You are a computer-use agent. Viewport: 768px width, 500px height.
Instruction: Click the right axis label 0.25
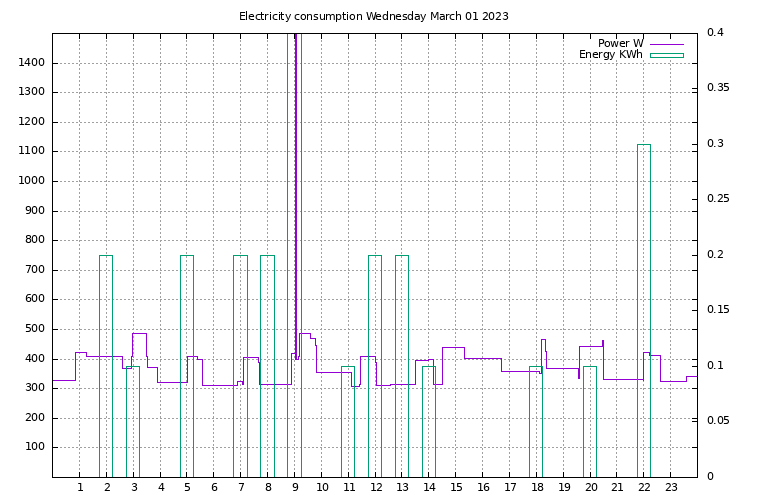(719, 198)
